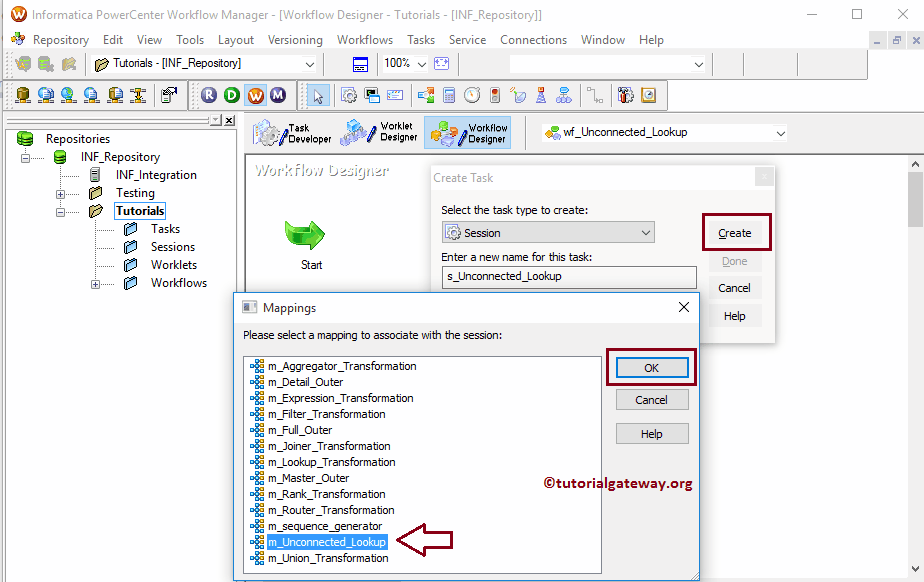Image resolution: width=924 pixels, height=582 pixels.
Task: Select the Sessions folder in the tree
Action: coord(173,247)
